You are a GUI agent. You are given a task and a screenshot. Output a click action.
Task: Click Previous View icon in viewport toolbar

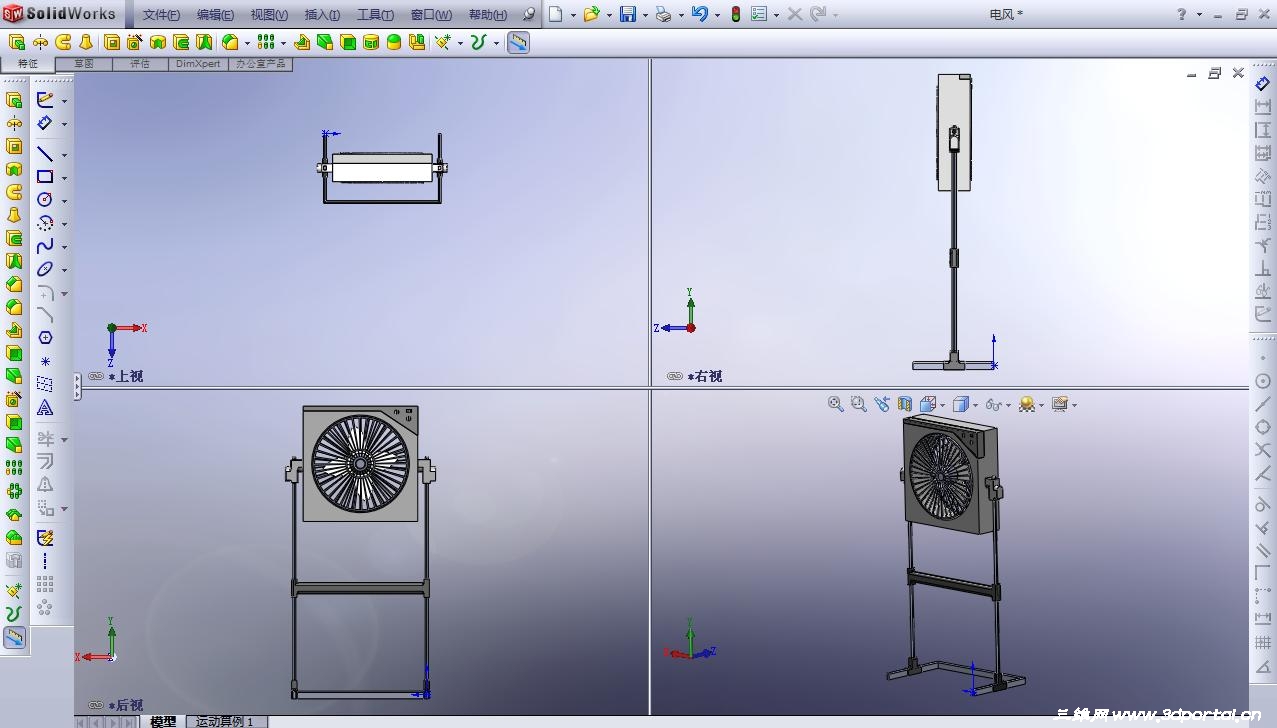[881, 404]
